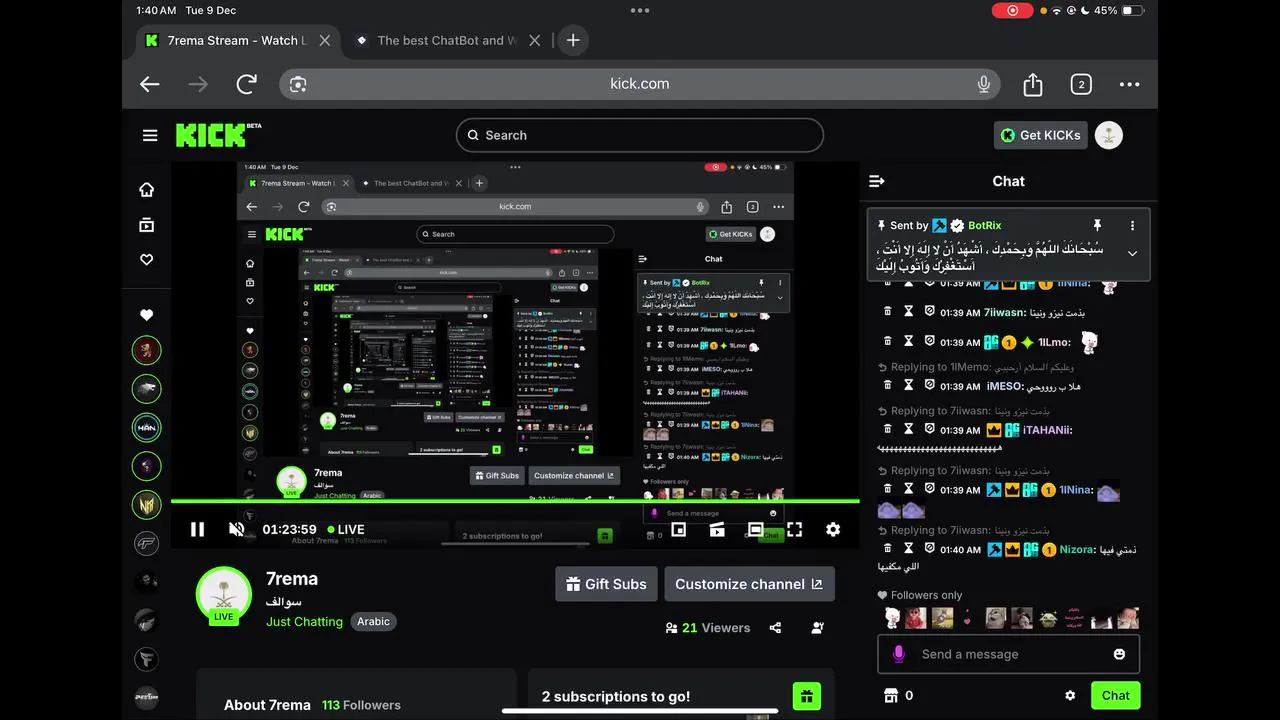This screenshot has width=1280, height=720.
Task: Close the 7rema Stream tab
Action: pyautogui.click(x=325, y=40)
